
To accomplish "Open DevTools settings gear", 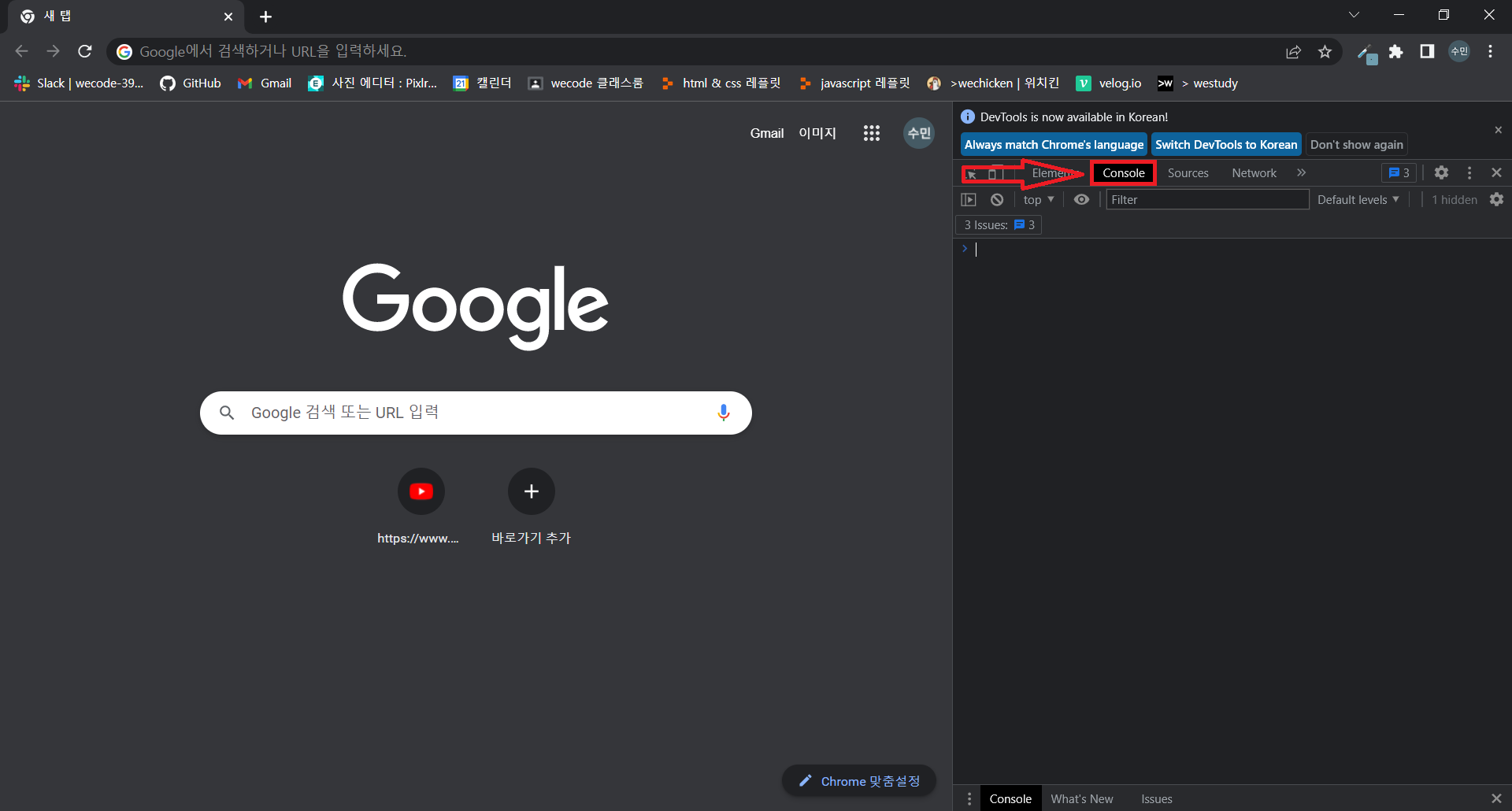I will (x=1441, y=172).
